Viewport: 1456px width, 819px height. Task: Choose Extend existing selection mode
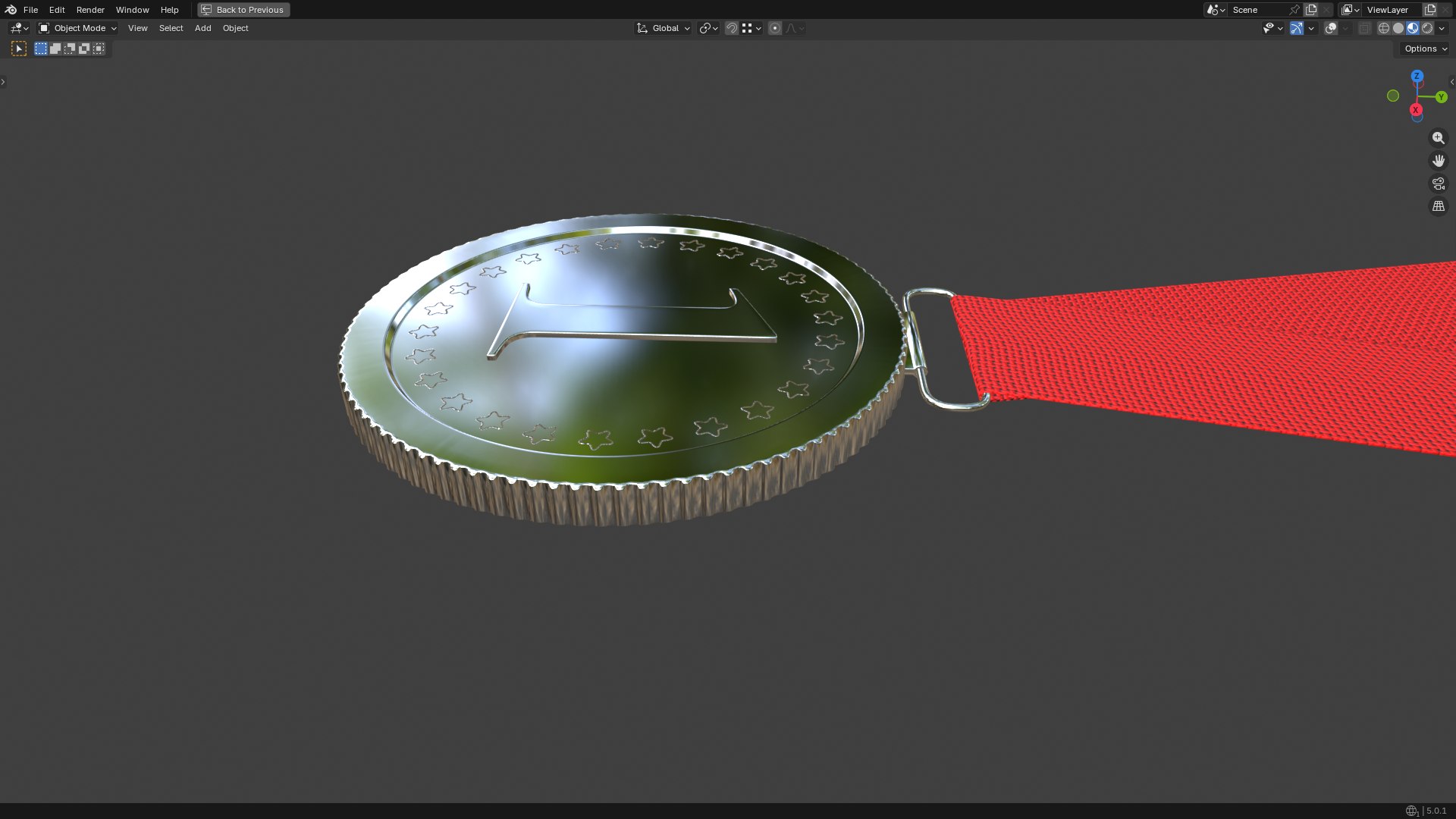click(x=55, y=49)
